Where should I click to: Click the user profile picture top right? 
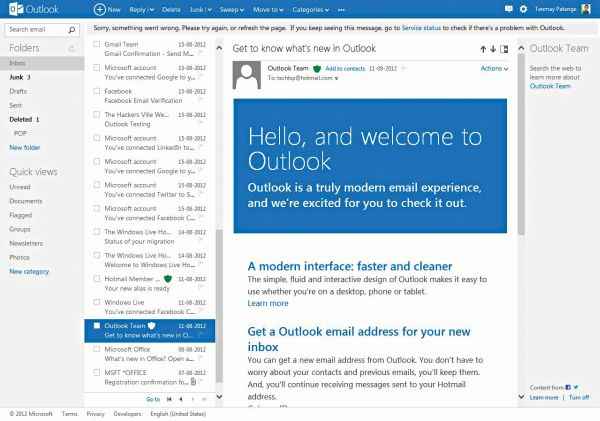[586, 9]
